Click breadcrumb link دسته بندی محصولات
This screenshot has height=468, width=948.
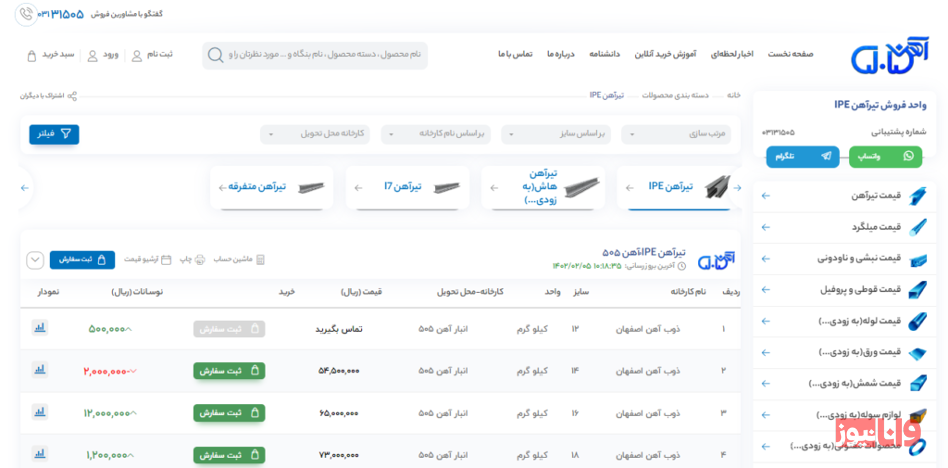tap(675, 96)
